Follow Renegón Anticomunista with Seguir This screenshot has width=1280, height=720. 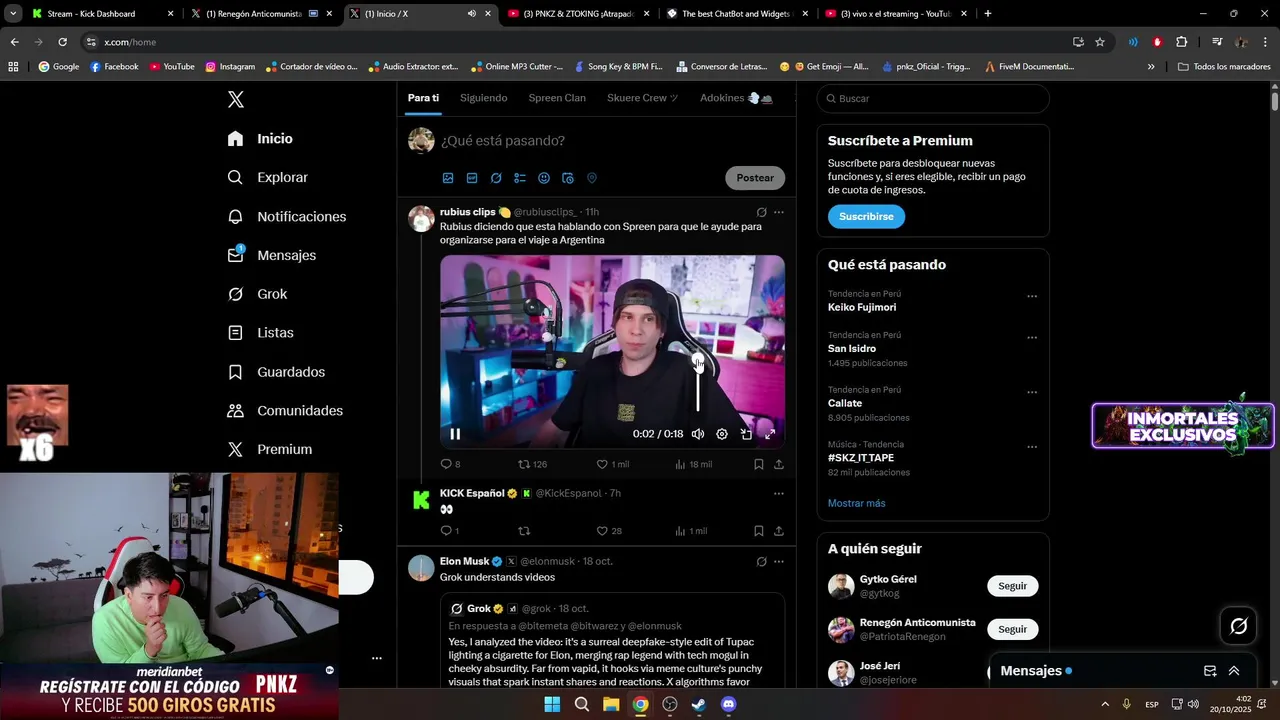coord(1012,629)
